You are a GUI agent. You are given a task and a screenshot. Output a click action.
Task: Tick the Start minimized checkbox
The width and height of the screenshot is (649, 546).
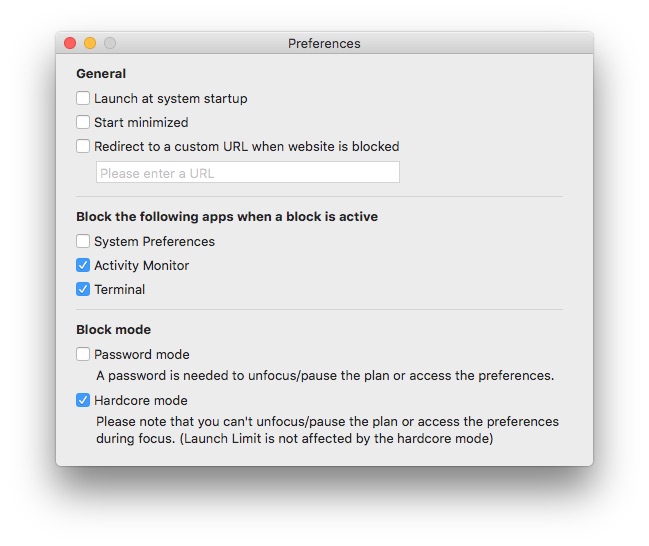click(83, 123)
